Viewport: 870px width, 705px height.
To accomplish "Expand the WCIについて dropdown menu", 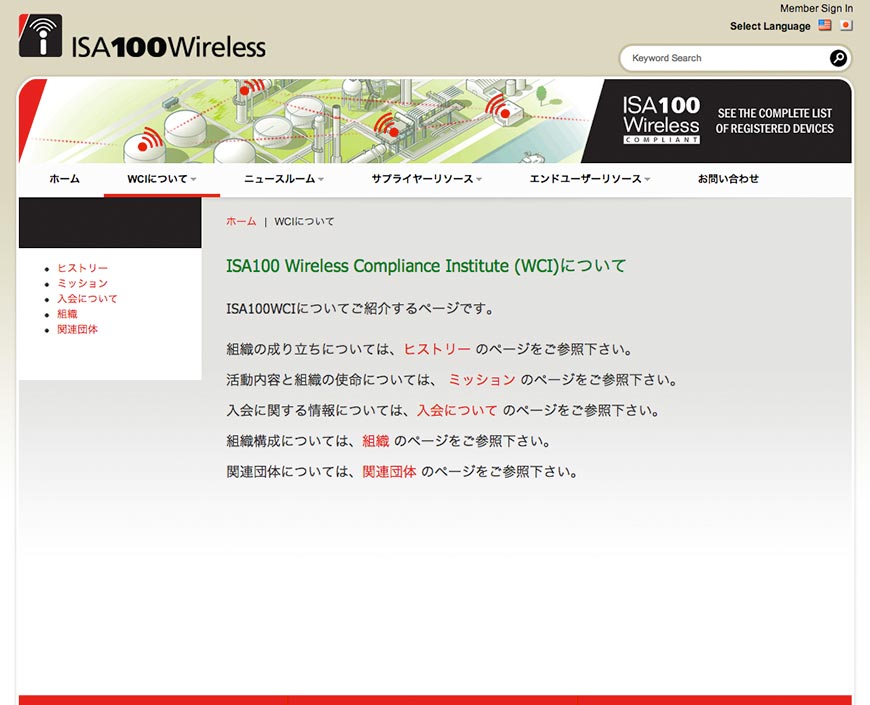I will pyautogui.click(x=161, y=179).
